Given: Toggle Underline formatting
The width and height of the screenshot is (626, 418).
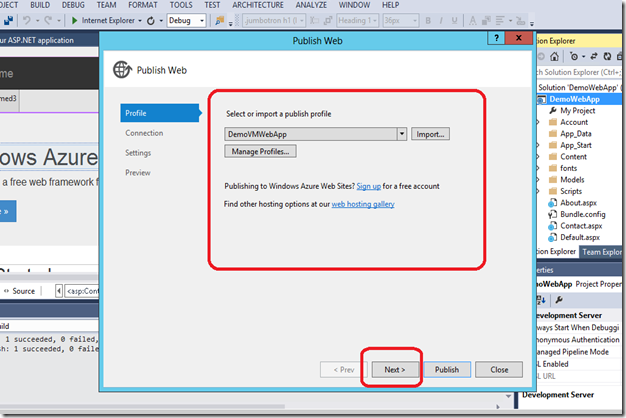Looking at the screenshot, I should pyautogui.click(x=454, y=21).
